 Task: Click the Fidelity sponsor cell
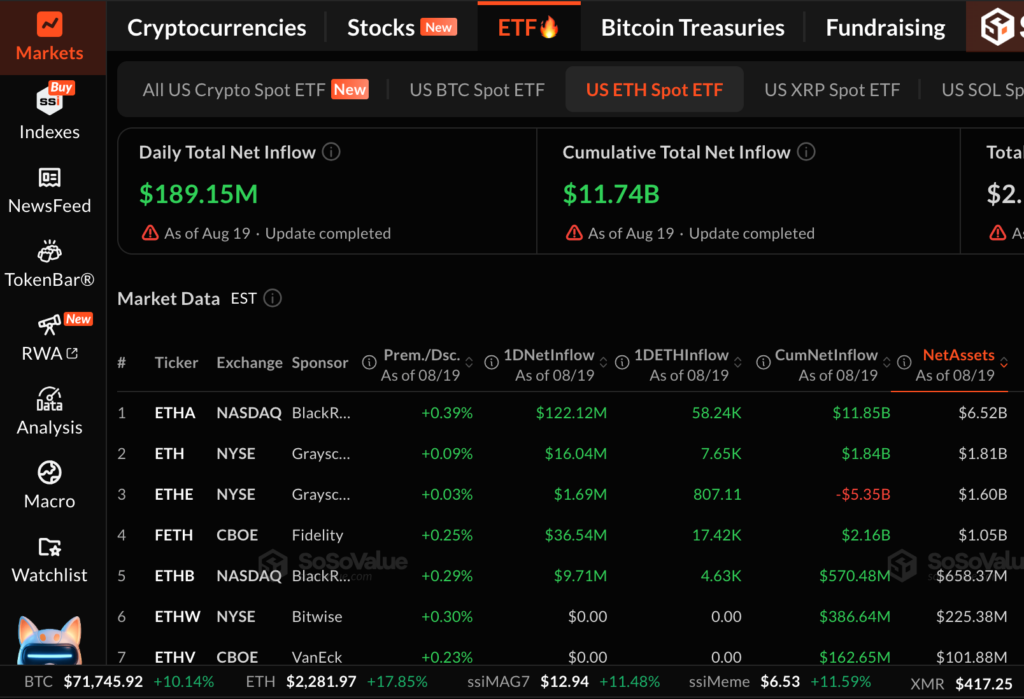[x=317, y=535]
